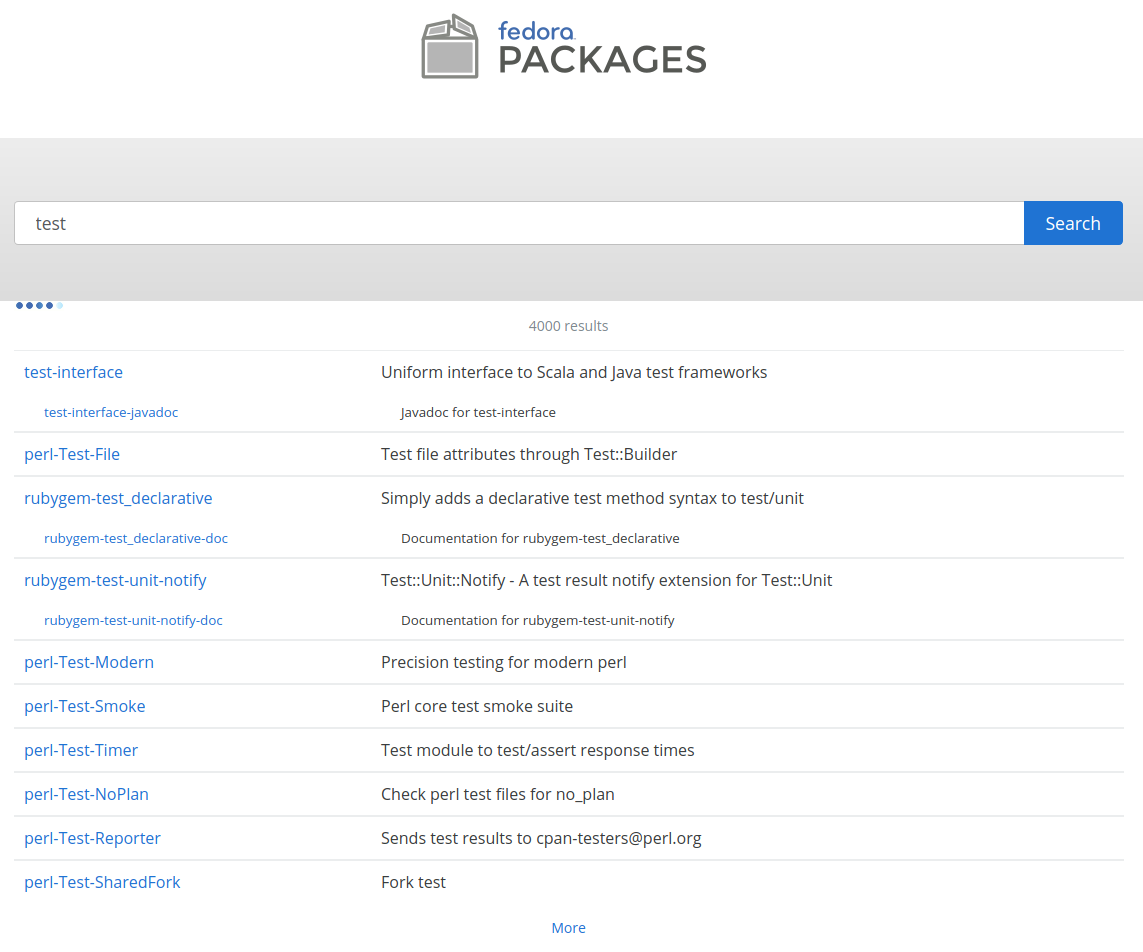Open the rubygem-test-unit-notify-doc subpackage
Image resolution: width=1143 pixels, height=952 pixels.
point(133,620)
